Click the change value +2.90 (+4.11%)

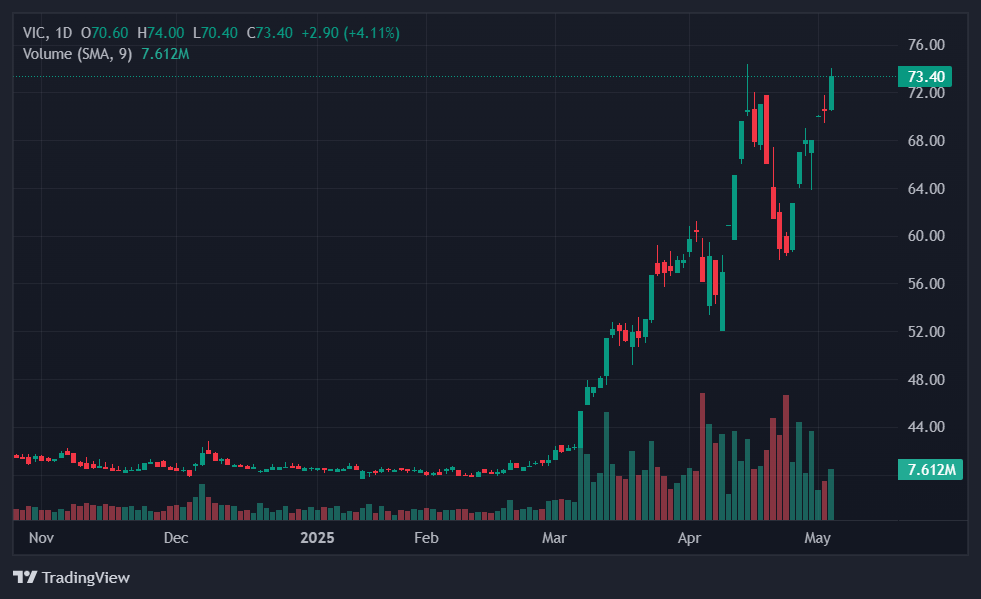pyautogui.click(x=350, y=33)
